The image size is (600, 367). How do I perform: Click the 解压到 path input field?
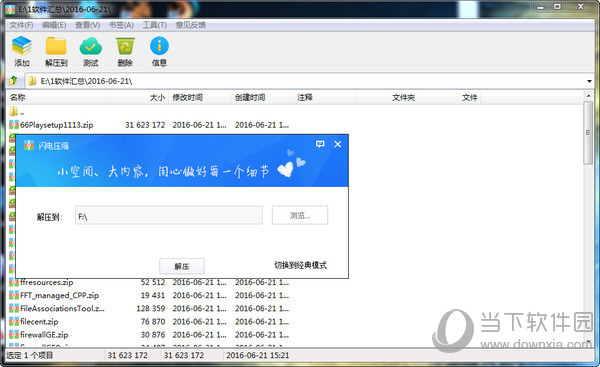tap(169, 215)
